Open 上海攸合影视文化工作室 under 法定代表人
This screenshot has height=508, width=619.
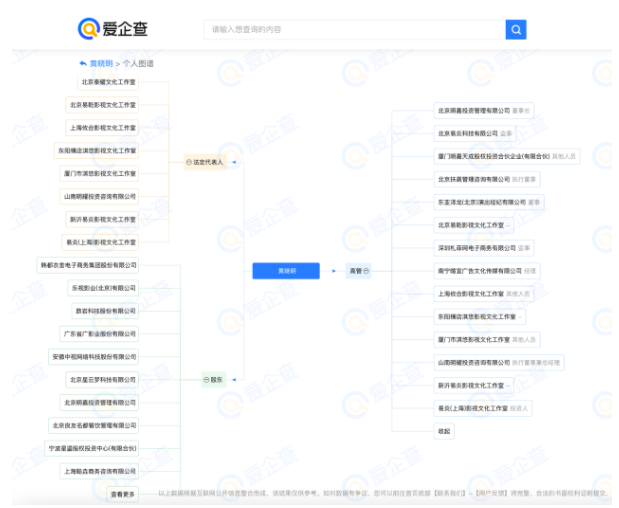pyautogui.click(x=102, y=127)
